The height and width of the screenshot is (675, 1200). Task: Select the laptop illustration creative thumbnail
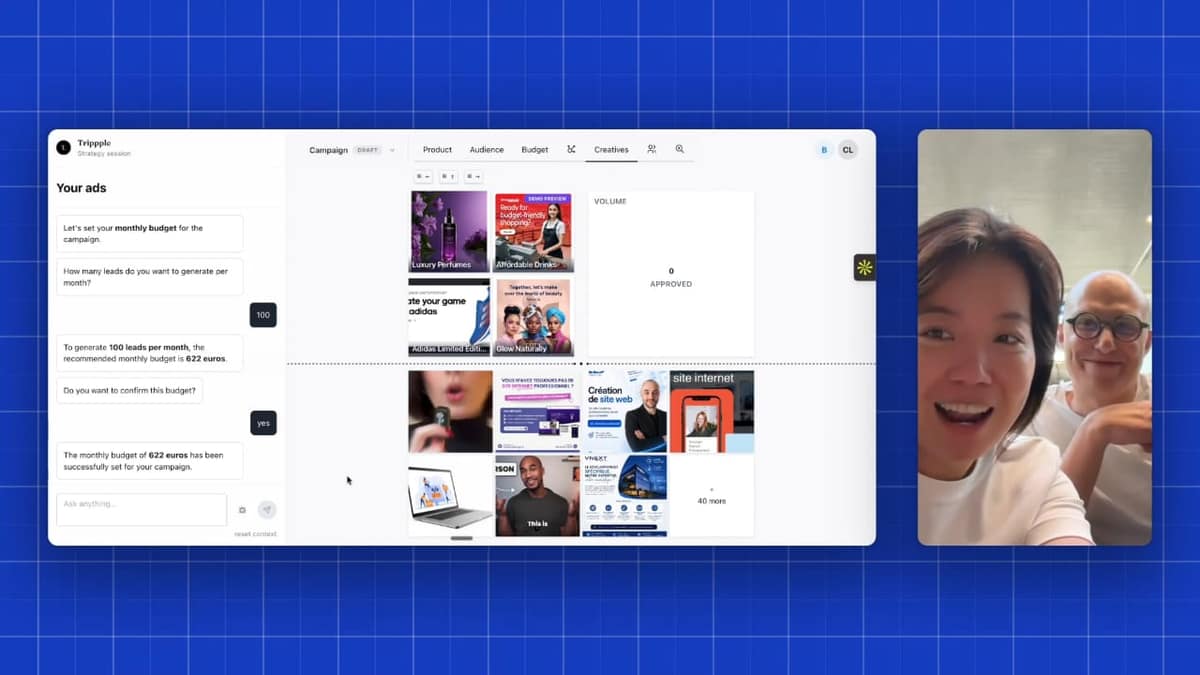(450, 496)
